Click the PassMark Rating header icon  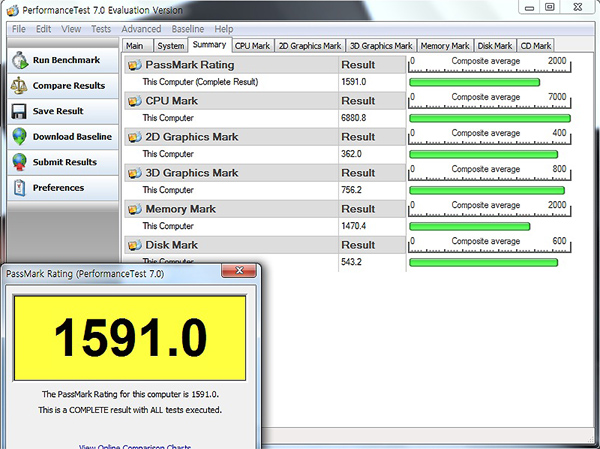pos(135,65)
